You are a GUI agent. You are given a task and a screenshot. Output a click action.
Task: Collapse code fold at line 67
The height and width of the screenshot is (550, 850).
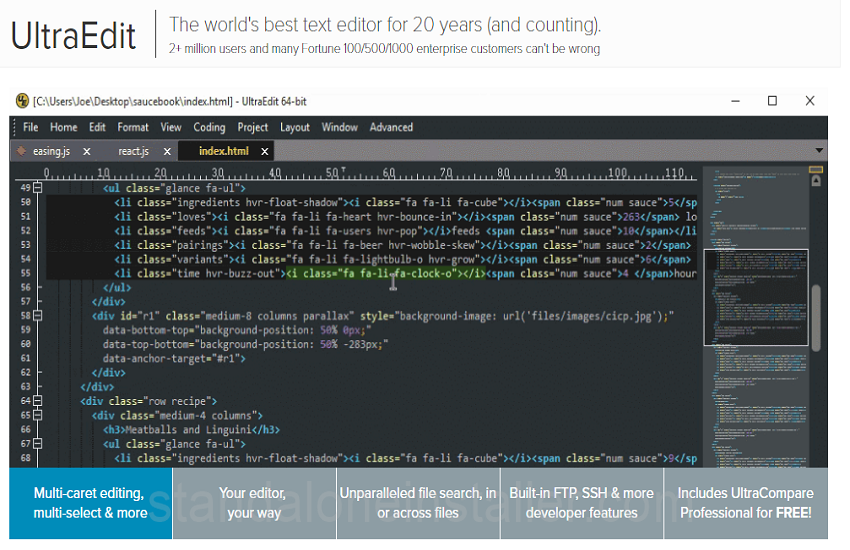click(x=37, y=444)
